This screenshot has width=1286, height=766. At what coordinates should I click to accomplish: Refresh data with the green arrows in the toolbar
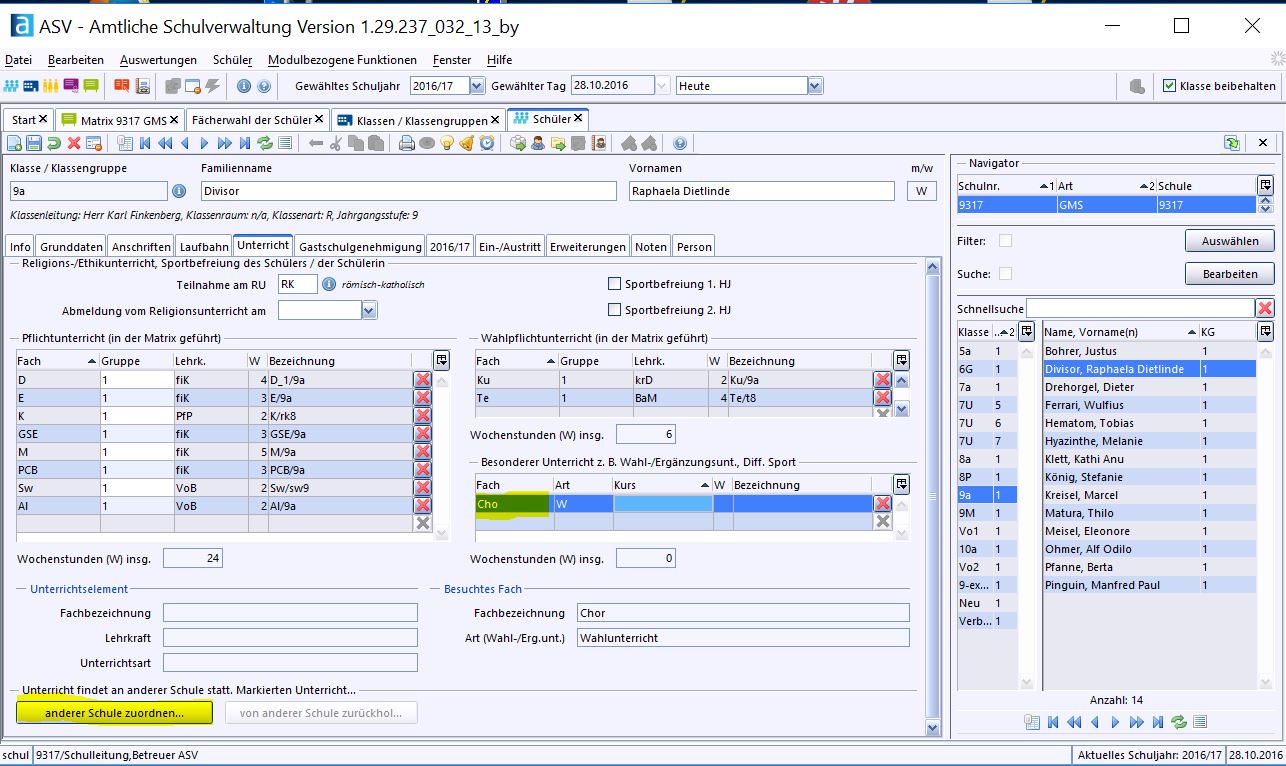point(265,143)
